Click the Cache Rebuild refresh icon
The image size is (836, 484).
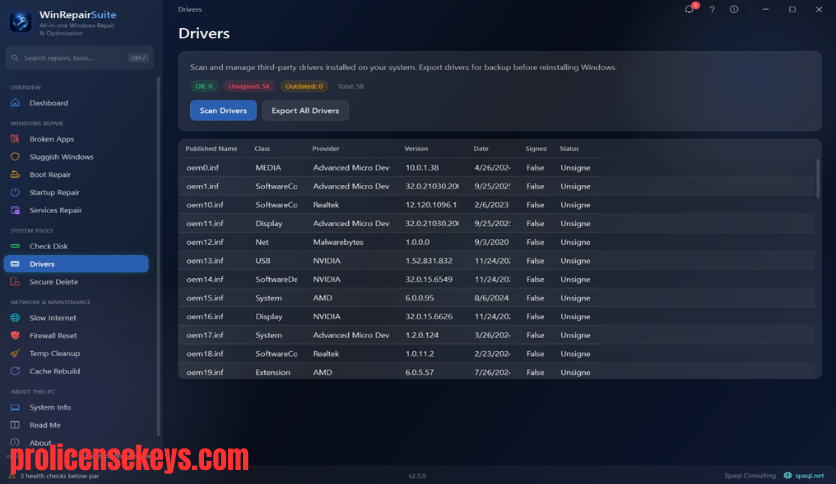[15, 371]
